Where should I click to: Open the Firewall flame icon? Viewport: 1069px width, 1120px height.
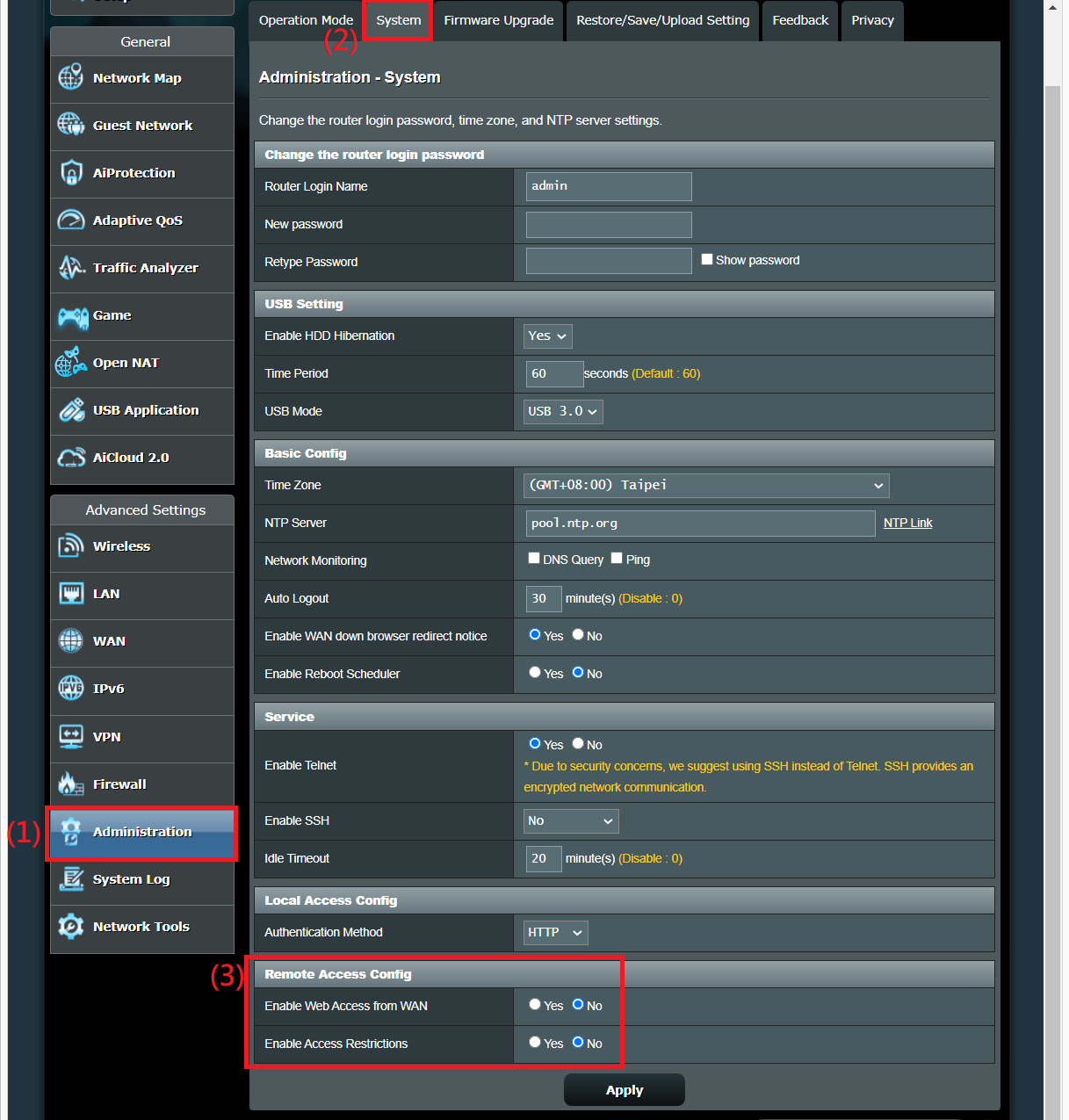tap(71, 784)
